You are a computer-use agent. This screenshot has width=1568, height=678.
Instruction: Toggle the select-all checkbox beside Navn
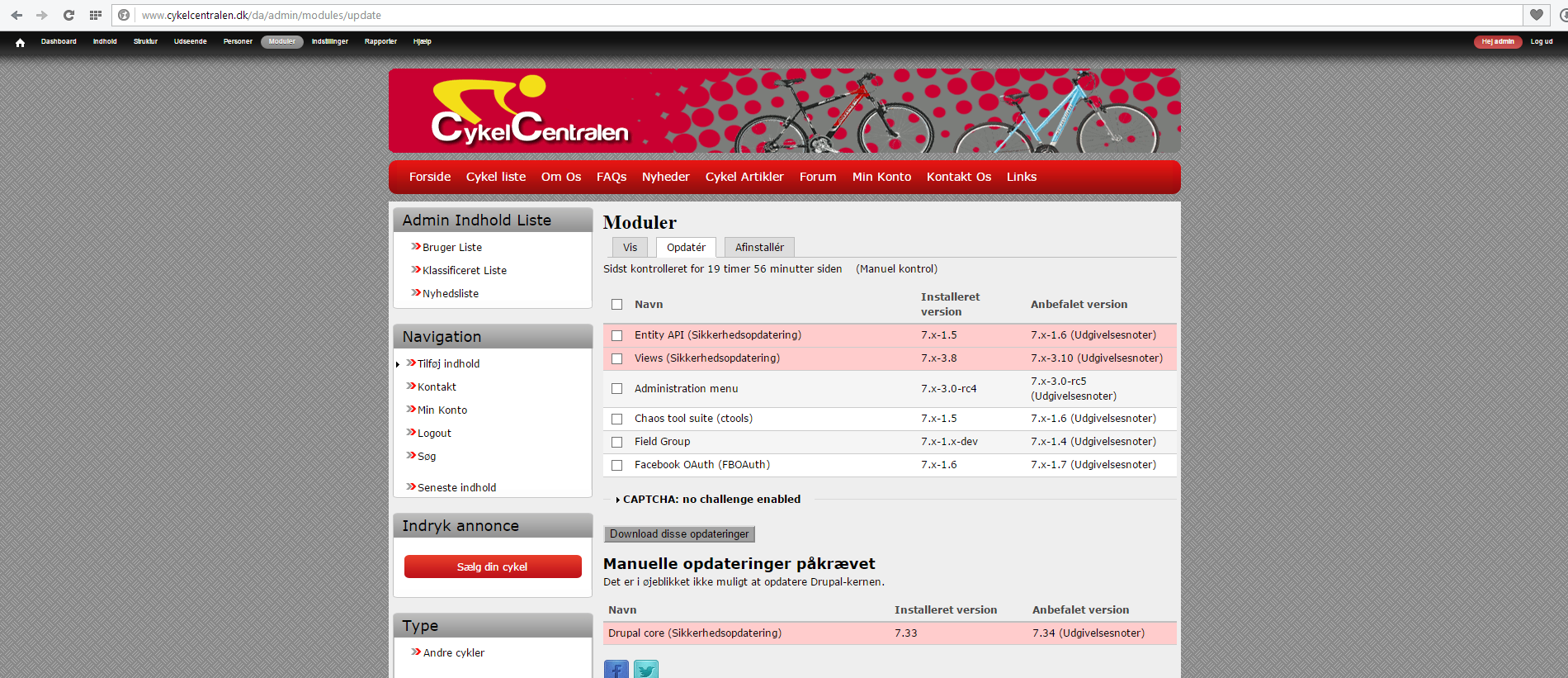coord(616,305)
